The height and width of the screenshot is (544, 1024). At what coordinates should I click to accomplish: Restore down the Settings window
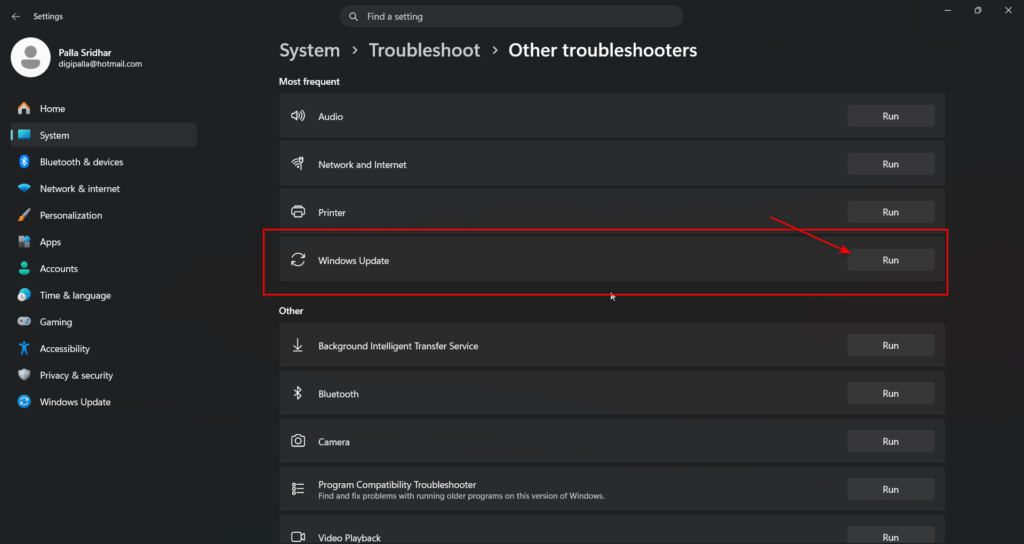coord(978,10)
